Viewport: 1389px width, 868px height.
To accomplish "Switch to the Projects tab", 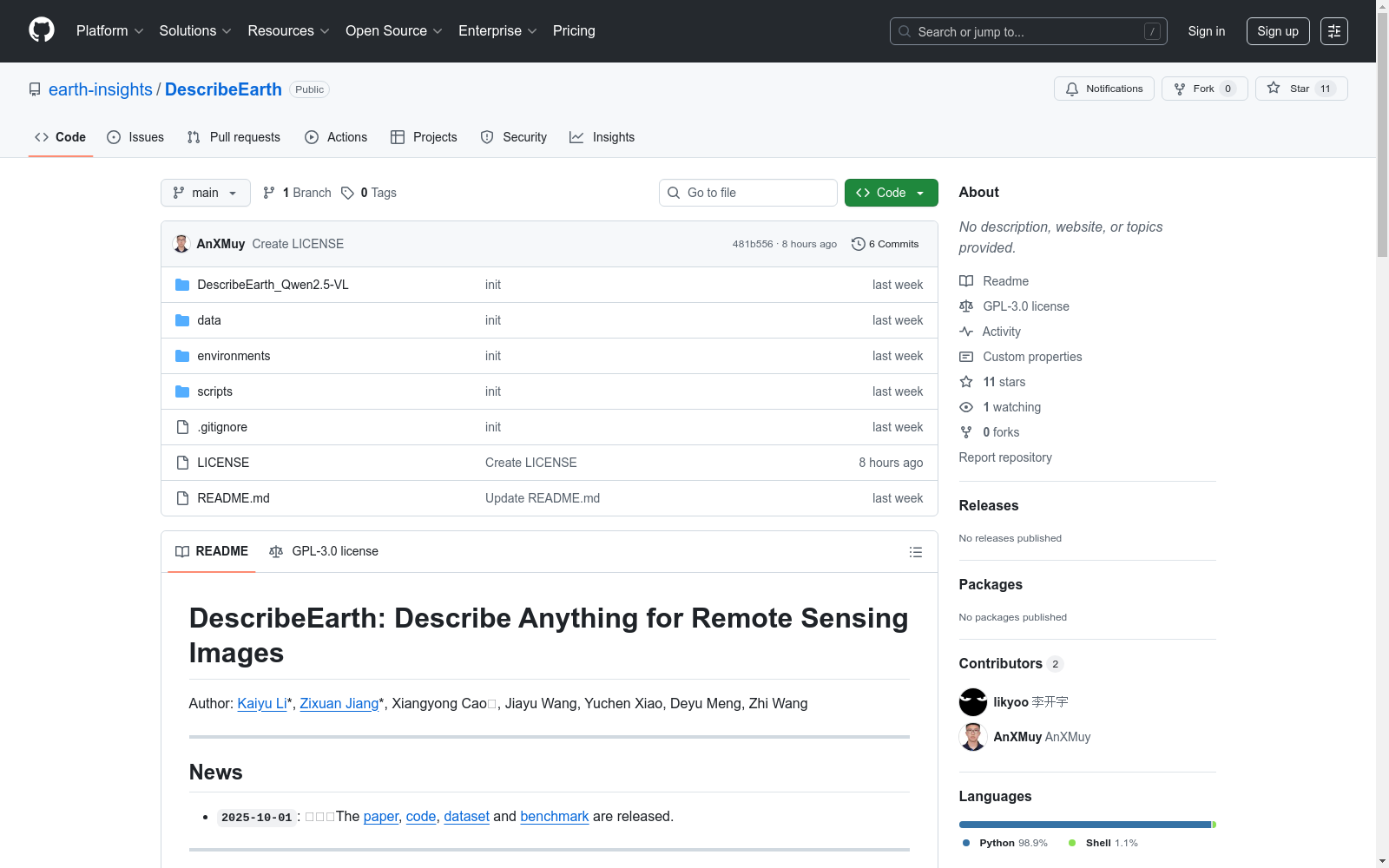I will 424,137.
